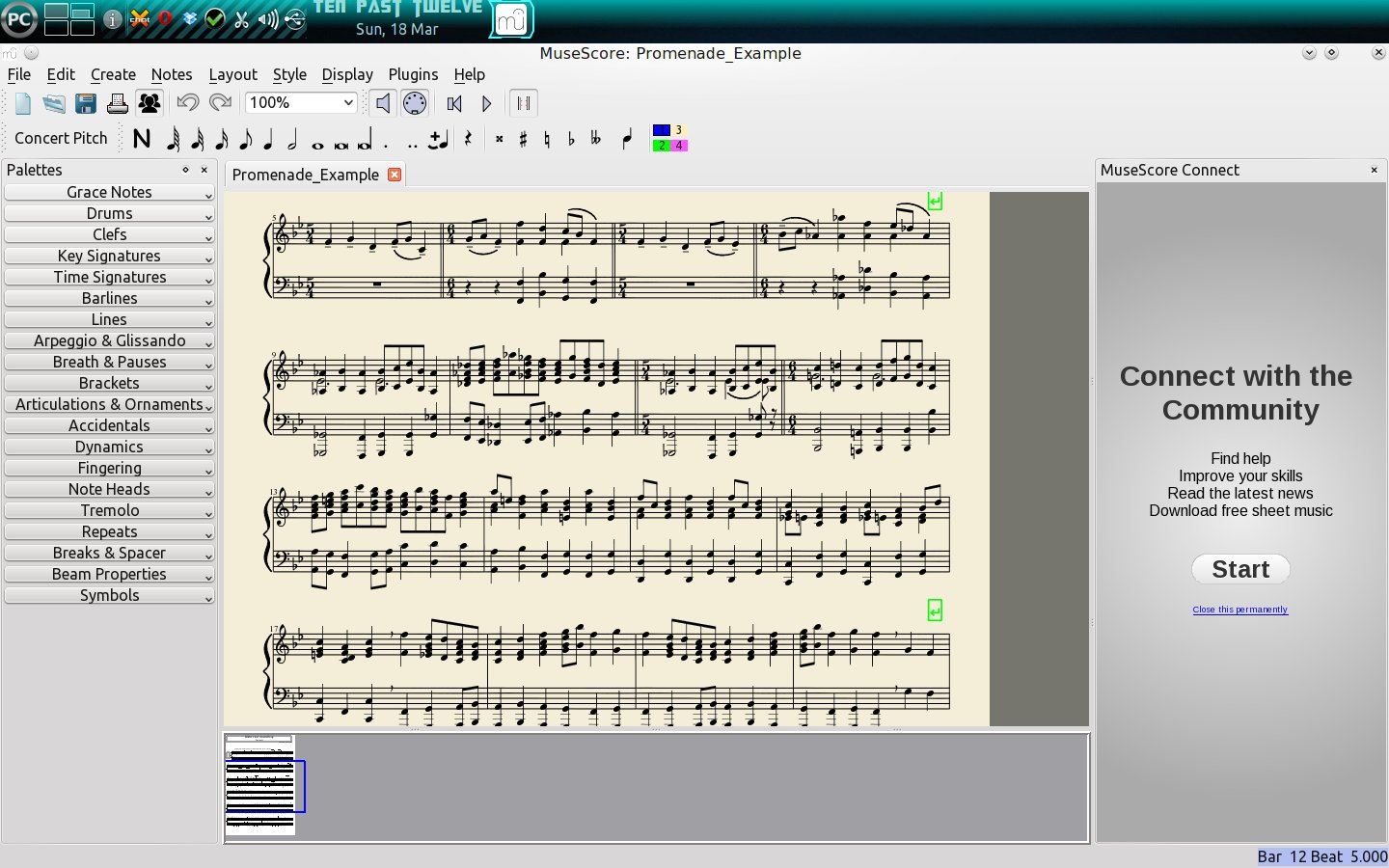Open a score file with the folder icon
This screenshot has height=868, width=1389.
[54, 103]
